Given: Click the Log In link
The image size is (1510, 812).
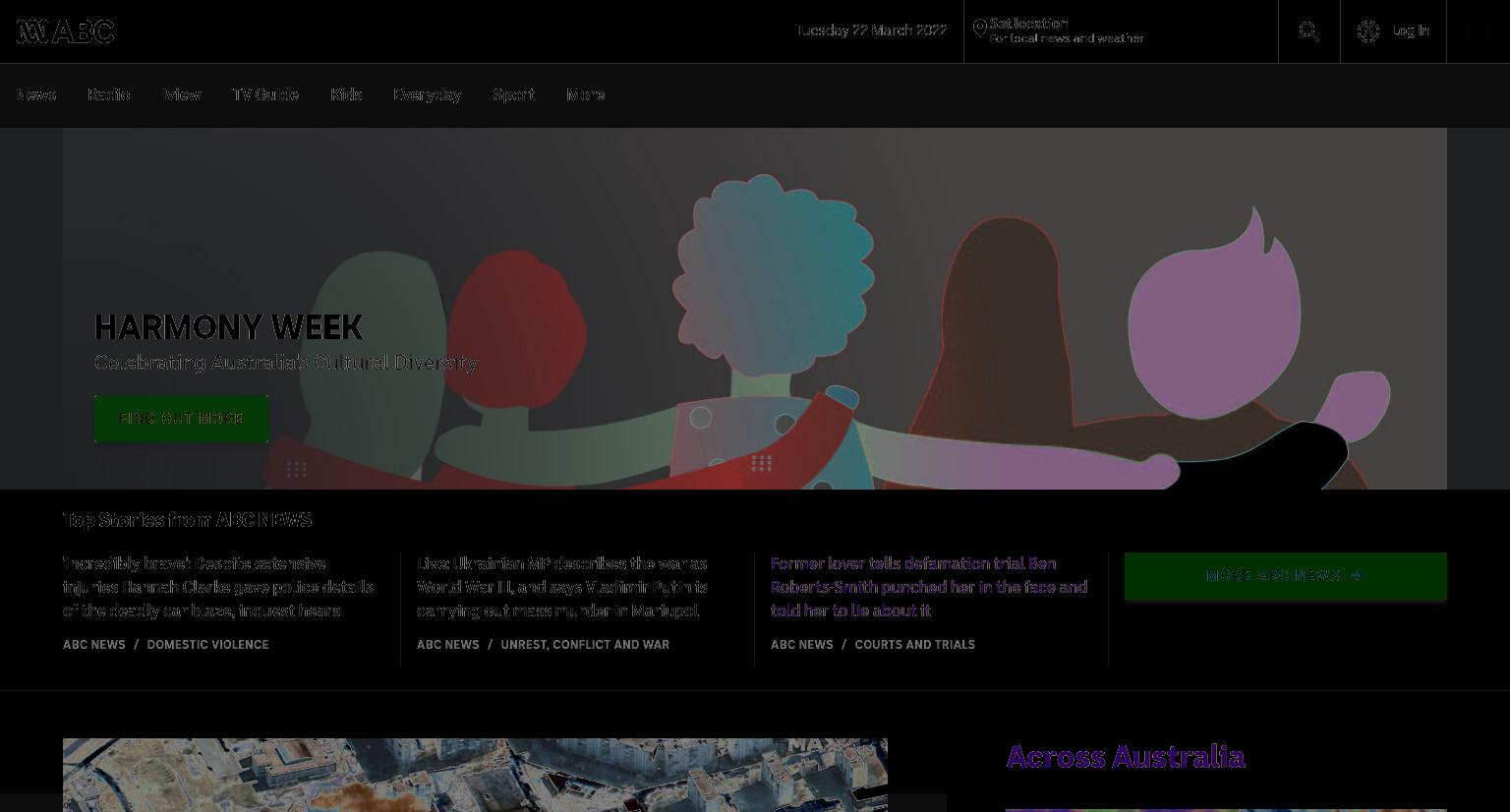Looking at the screenshot, I should (x=1411, y=30).
